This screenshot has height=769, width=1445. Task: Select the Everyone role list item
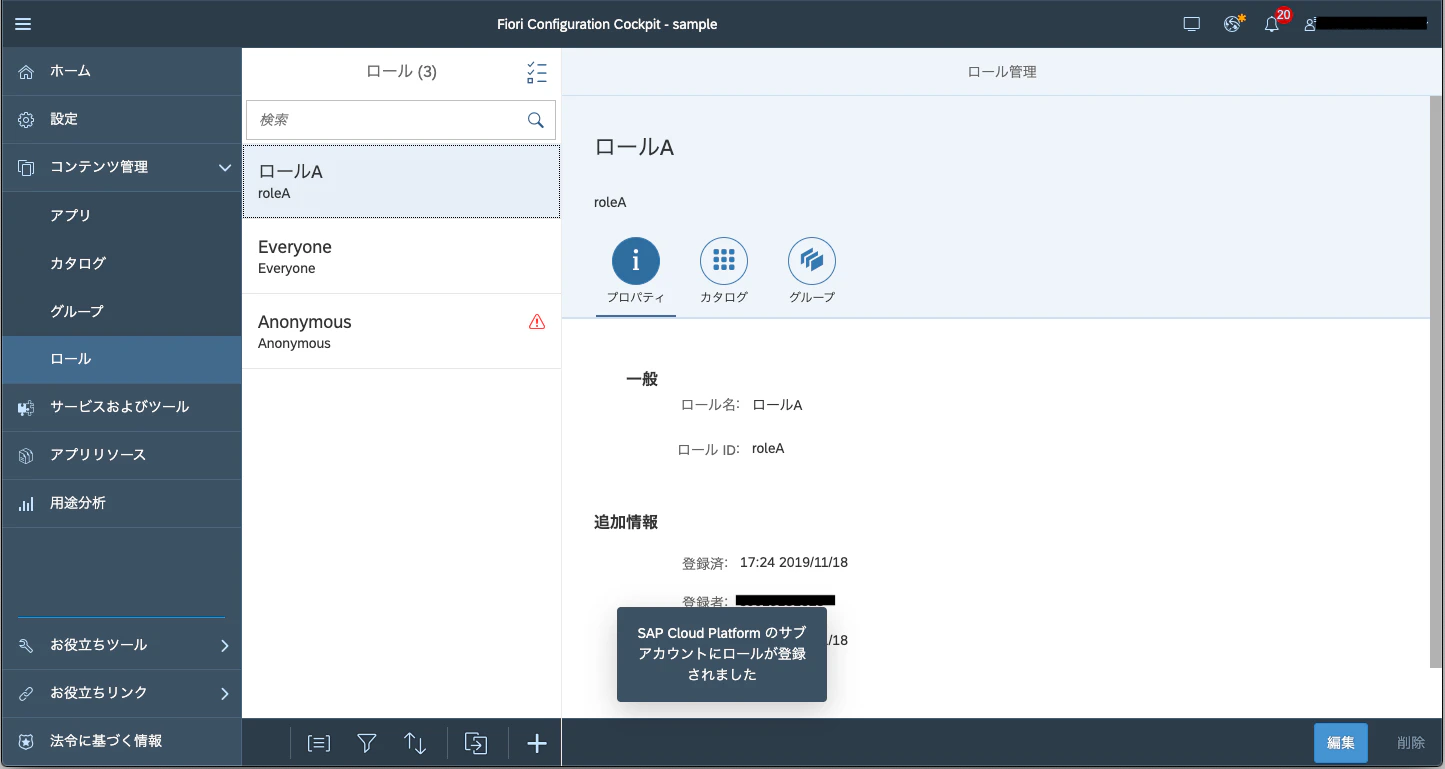401,256
